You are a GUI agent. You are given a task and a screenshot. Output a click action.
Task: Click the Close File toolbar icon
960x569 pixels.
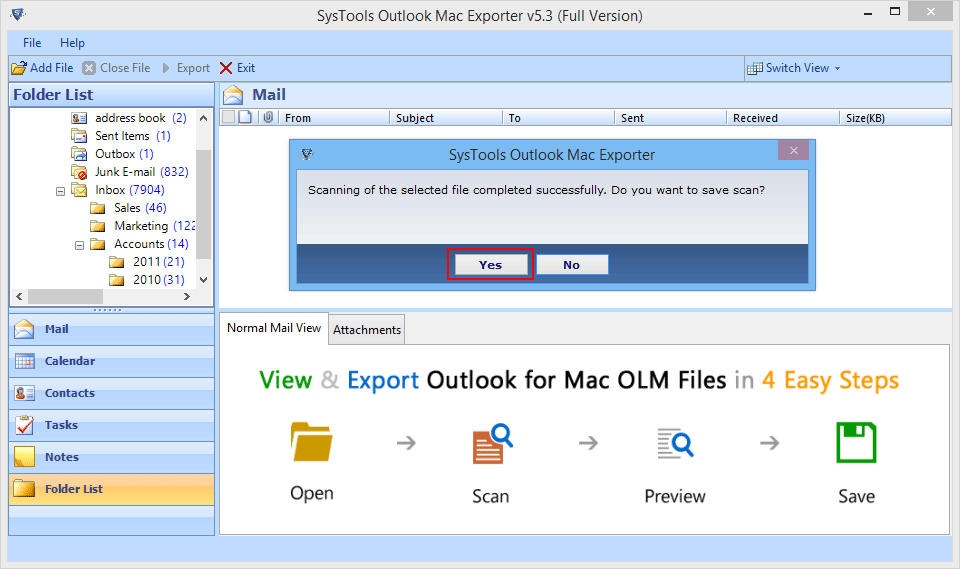[89, 68]
